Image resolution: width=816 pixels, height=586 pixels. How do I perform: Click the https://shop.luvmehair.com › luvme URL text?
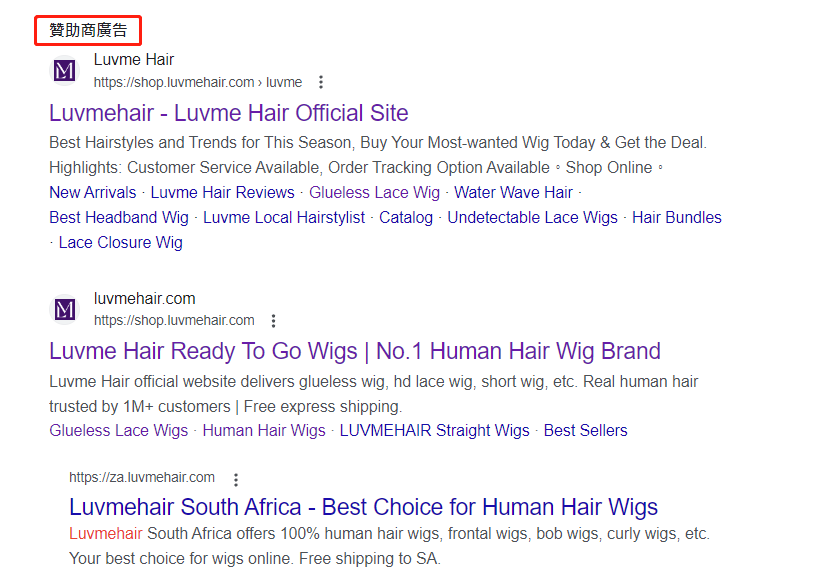point(198,82)
